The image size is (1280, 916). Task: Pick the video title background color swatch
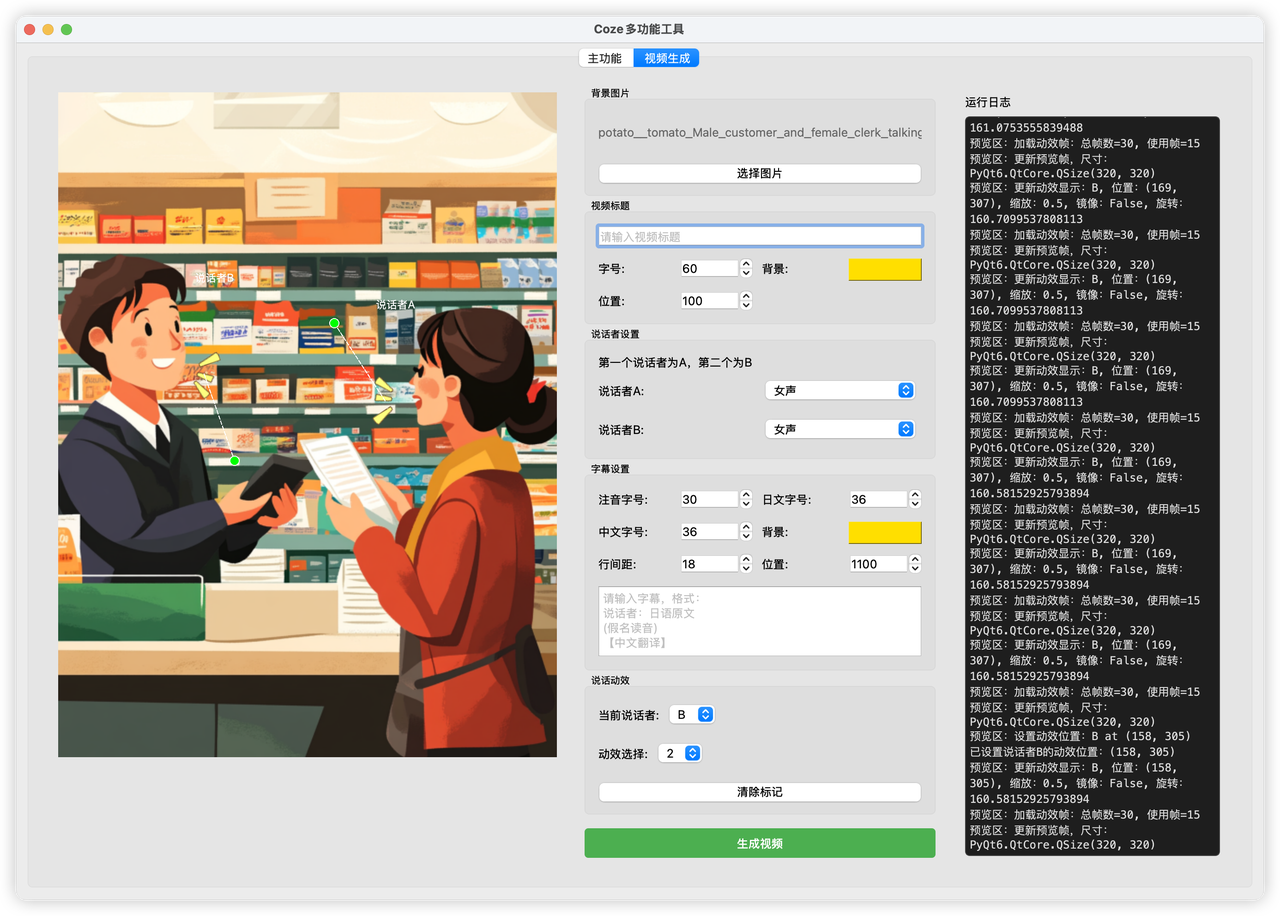(x=884, y=269)
